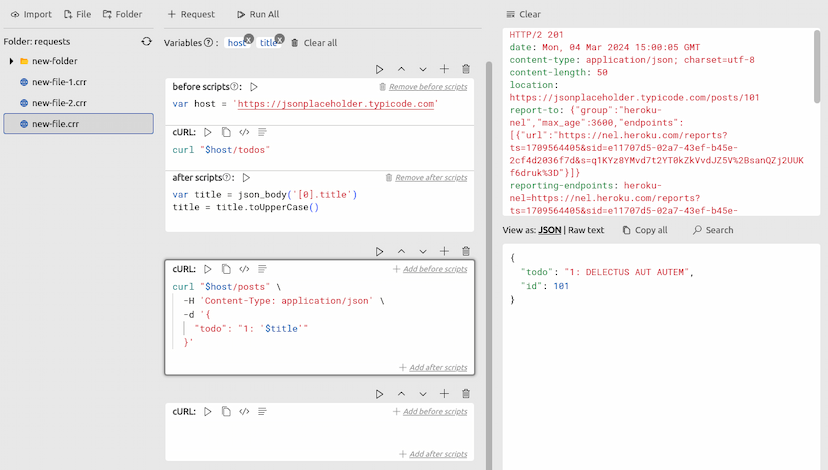Viewport: 828px width, 470px height.
Task: Show code for posts cURL
Action: click(244, 269)
